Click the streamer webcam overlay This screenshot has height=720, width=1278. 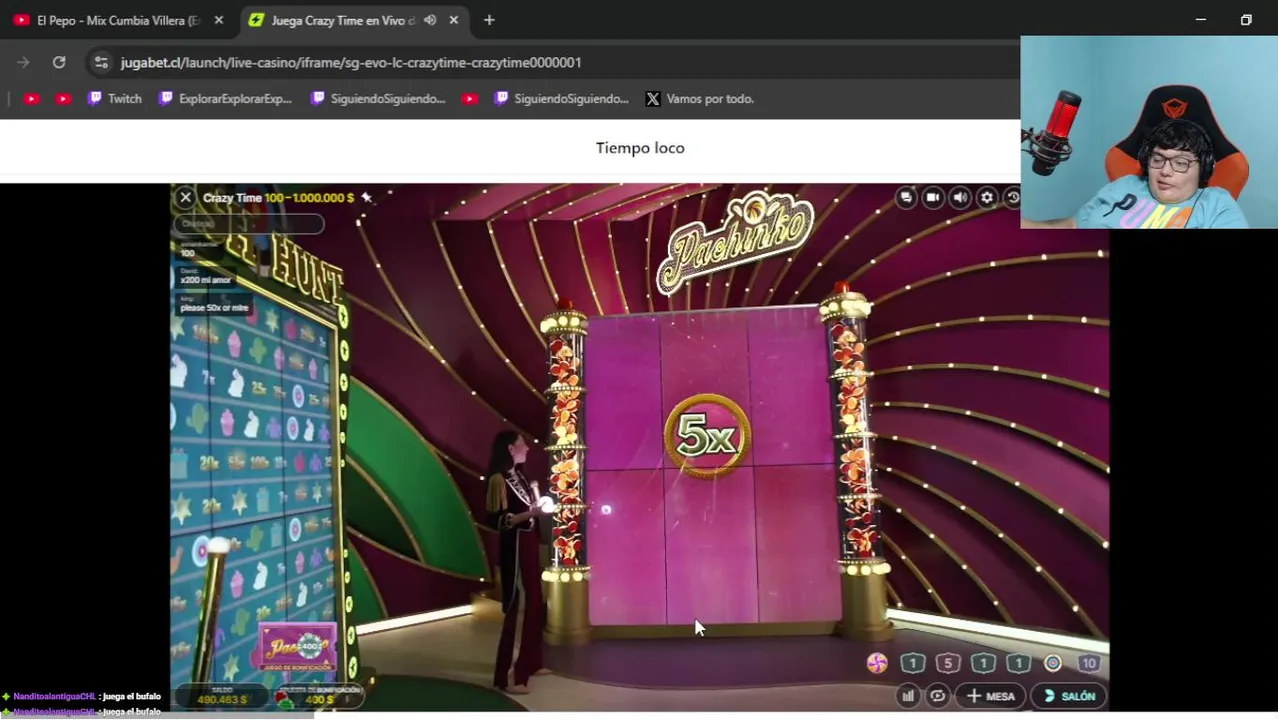pyautogui.click(x=1149, y=132)
